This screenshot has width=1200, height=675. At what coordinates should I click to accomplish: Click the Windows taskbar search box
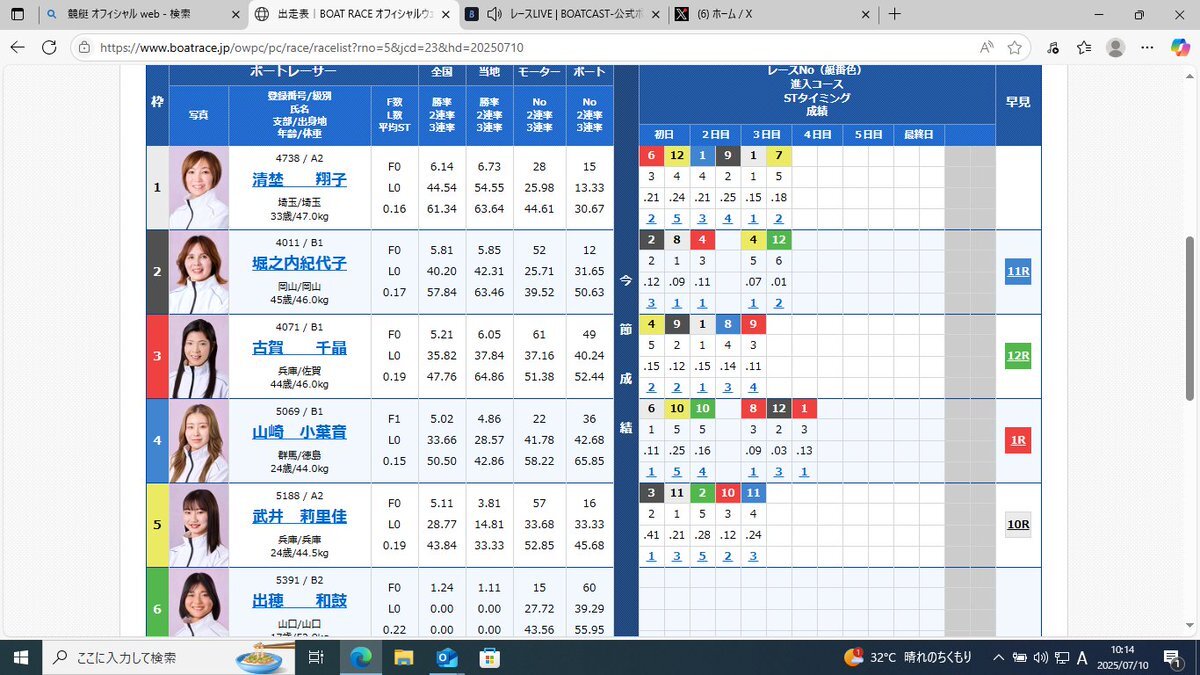coord(170,657)
